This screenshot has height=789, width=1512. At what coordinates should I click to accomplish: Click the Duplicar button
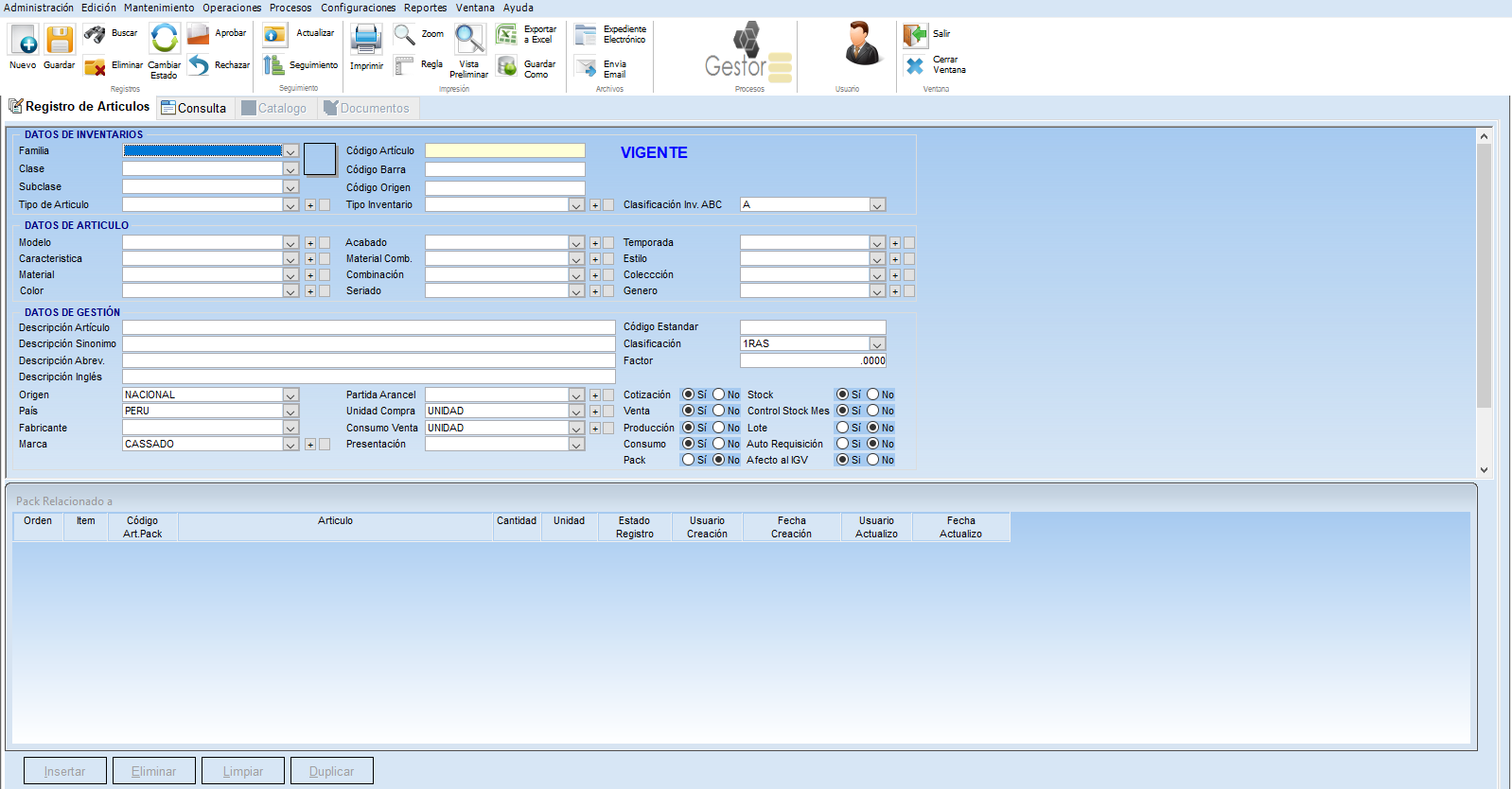[331, 771]
